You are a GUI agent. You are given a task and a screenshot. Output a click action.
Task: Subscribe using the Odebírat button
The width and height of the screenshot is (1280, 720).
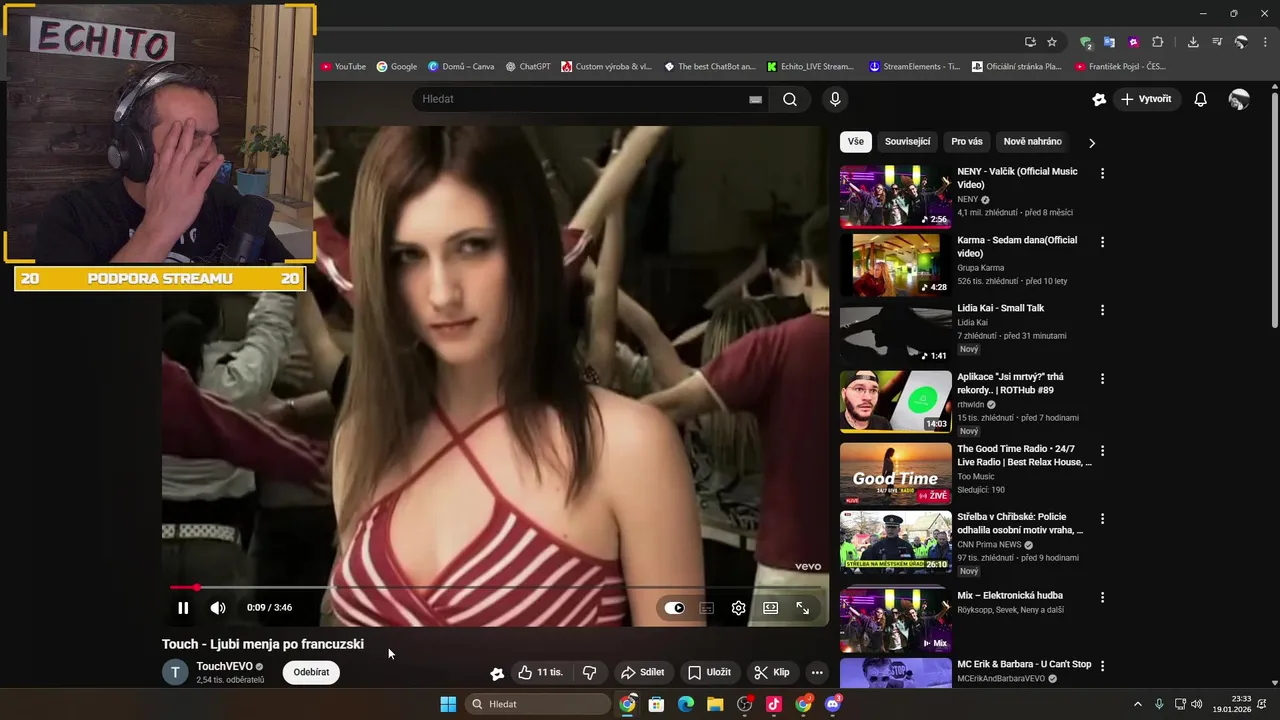tap(311, 672)
